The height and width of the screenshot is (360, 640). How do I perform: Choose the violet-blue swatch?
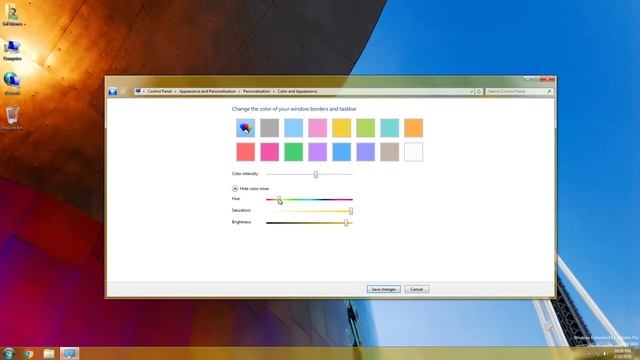coord(366,152)
